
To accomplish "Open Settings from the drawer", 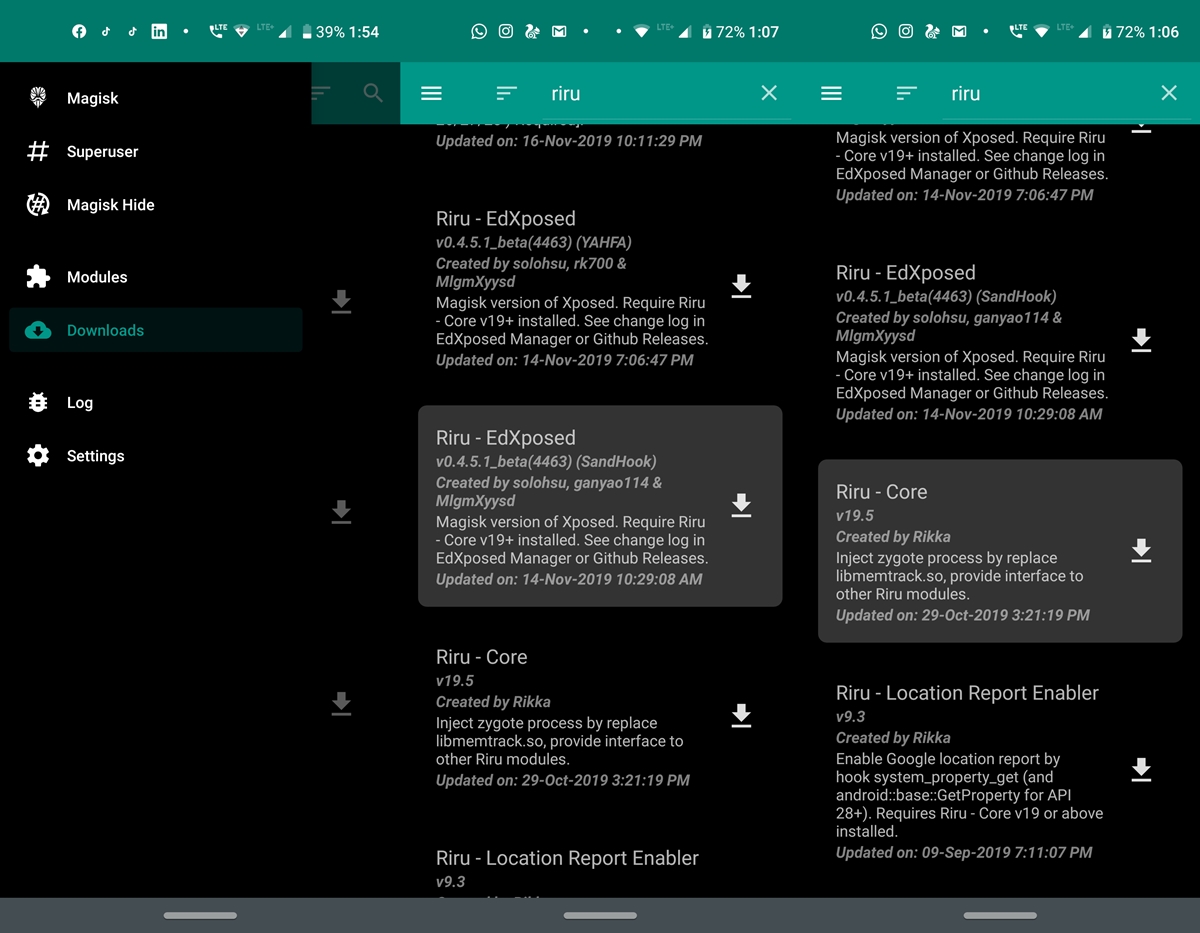I will [x=155, y=455].
